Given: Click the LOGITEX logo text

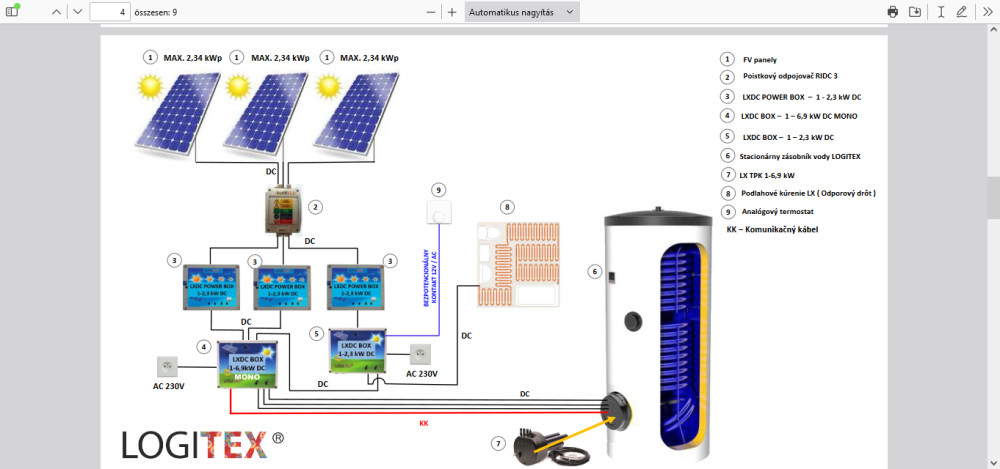Looking at the screenshot, I should [194, 445].
